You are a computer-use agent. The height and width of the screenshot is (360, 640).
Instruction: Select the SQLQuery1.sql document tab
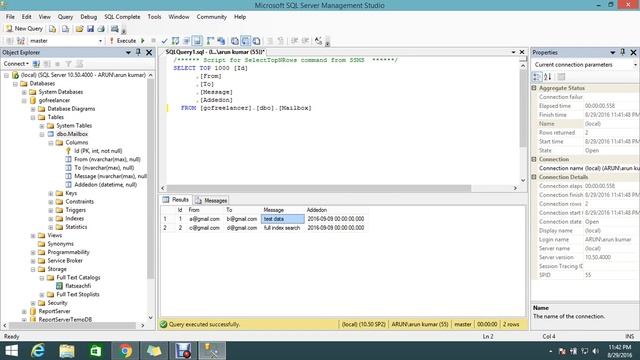pyautogui.click(x=215, y=52)
